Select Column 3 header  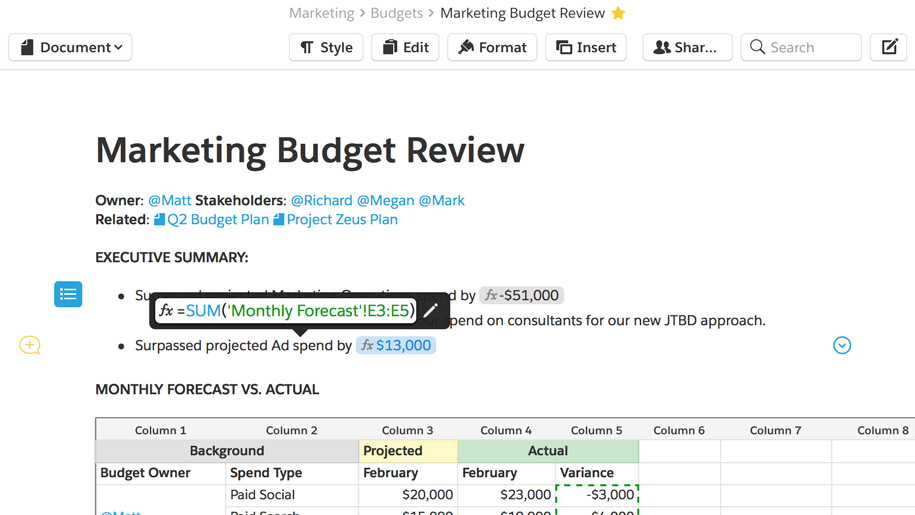click(x=407, y=430)
